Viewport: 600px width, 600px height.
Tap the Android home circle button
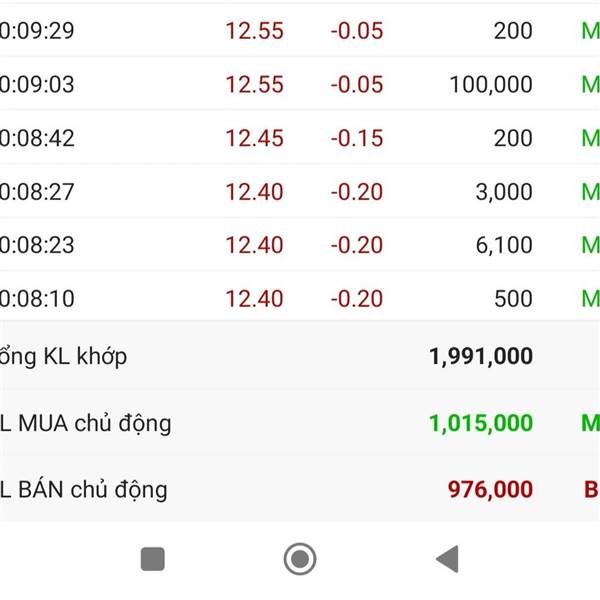300,559
